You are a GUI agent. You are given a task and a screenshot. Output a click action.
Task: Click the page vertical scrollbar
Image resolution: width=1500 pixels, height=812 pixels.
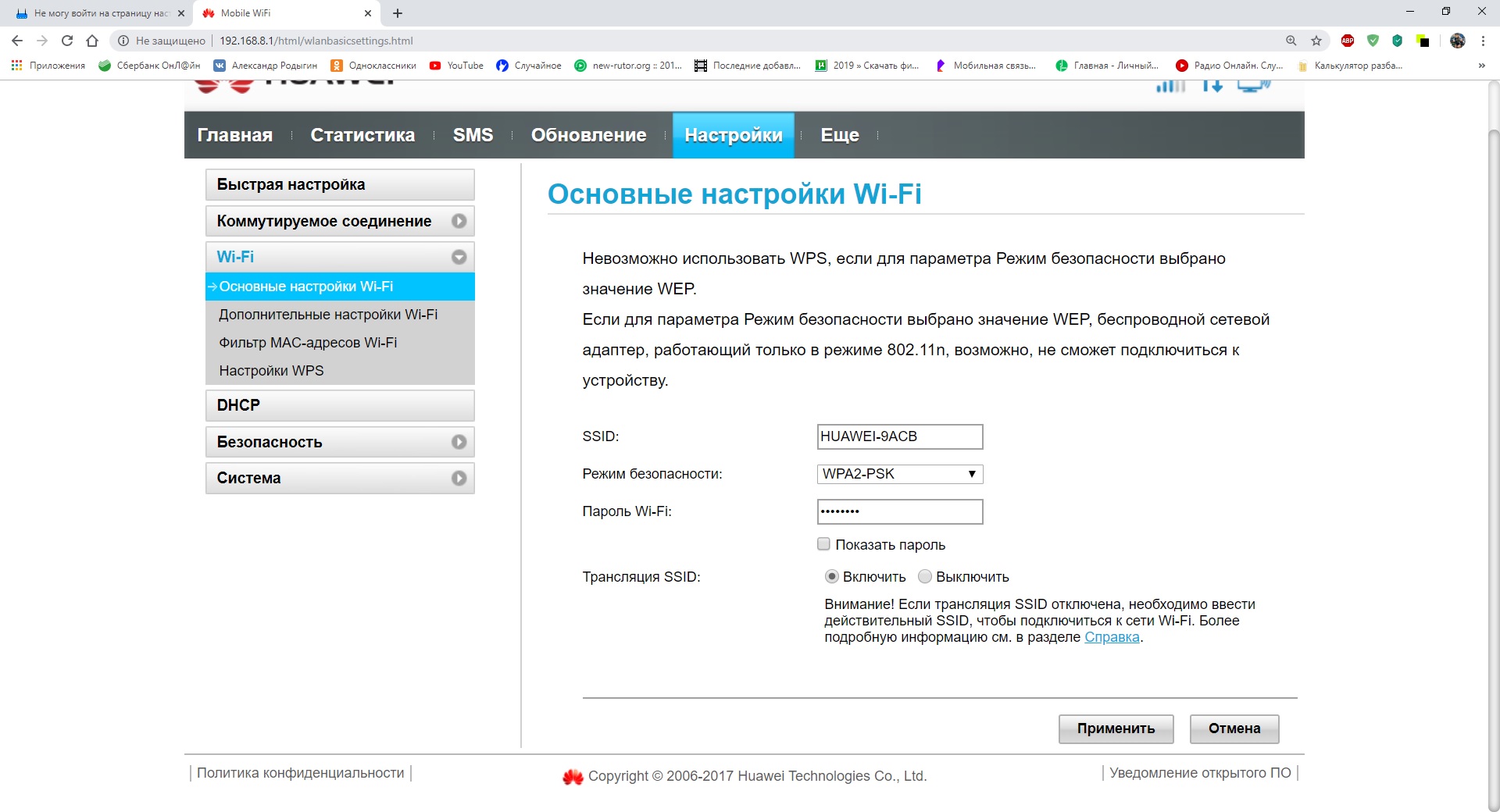tap(1494, 468)
